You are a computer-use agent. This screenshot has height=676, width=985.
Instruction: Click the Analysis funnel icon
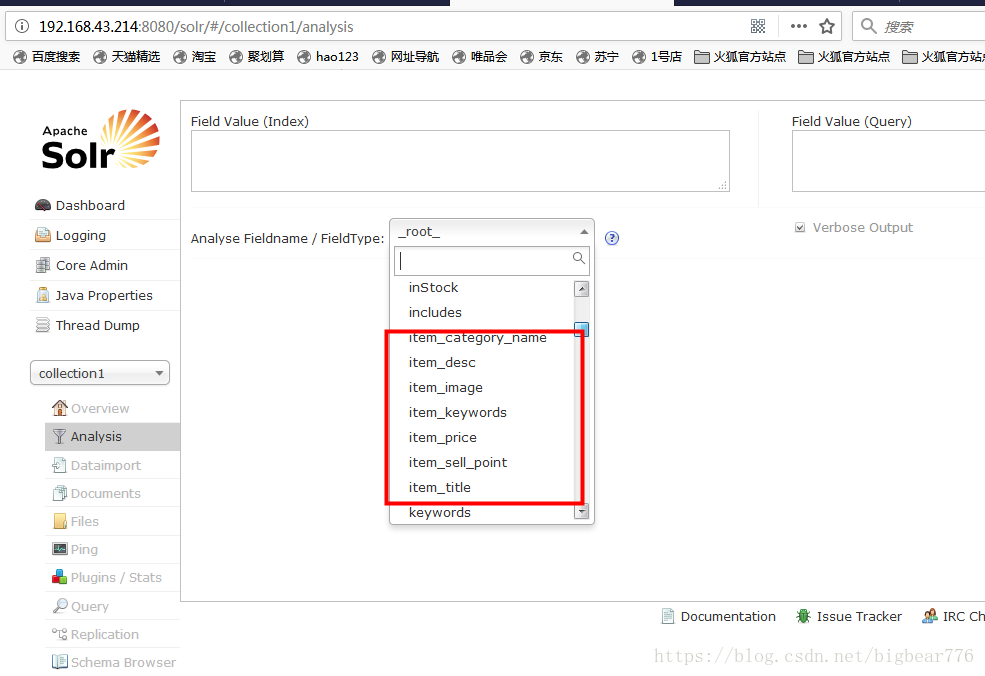coord(60,436)
